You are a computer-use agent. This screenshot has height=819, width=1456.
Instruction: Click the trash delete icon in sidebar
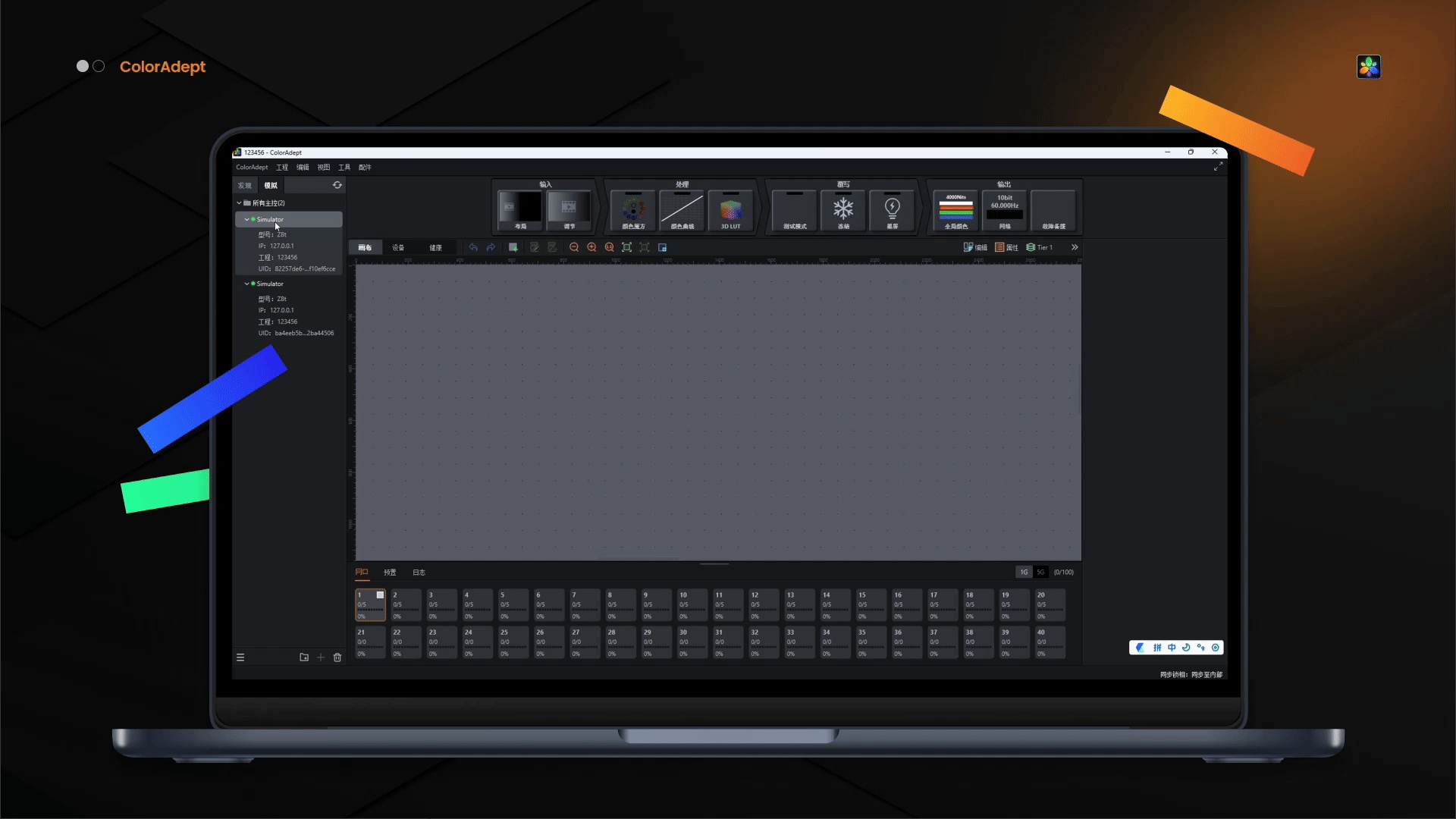point(337,657)
